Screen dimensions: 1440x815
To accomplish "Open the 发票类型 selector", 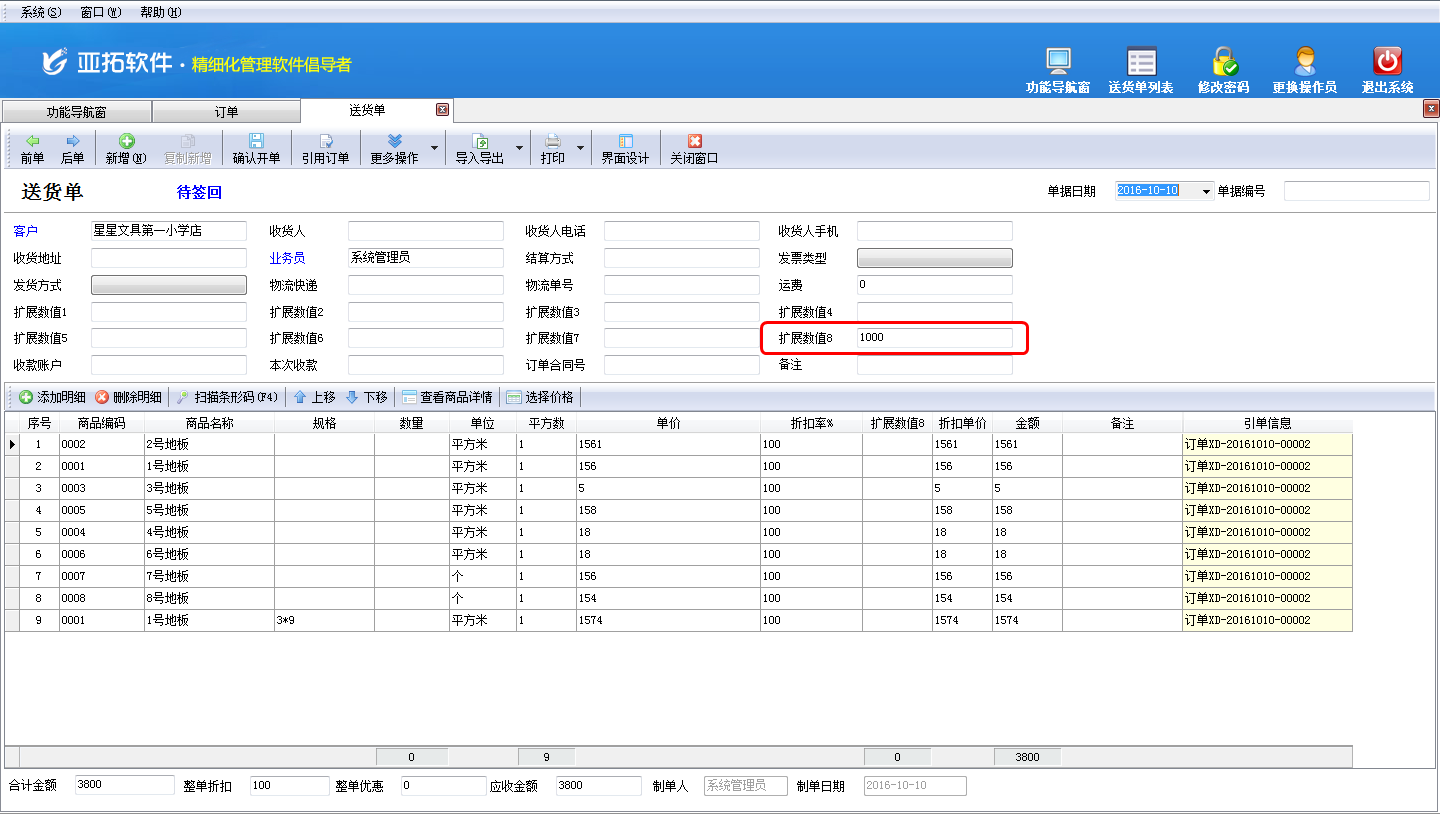I will click(934, 258).
